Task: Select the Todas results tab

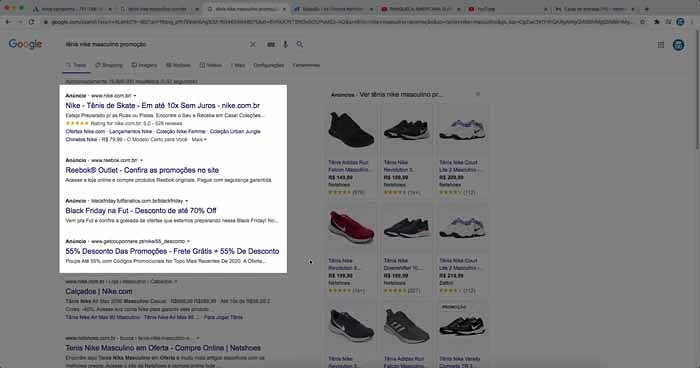Action: coord(76,65)
